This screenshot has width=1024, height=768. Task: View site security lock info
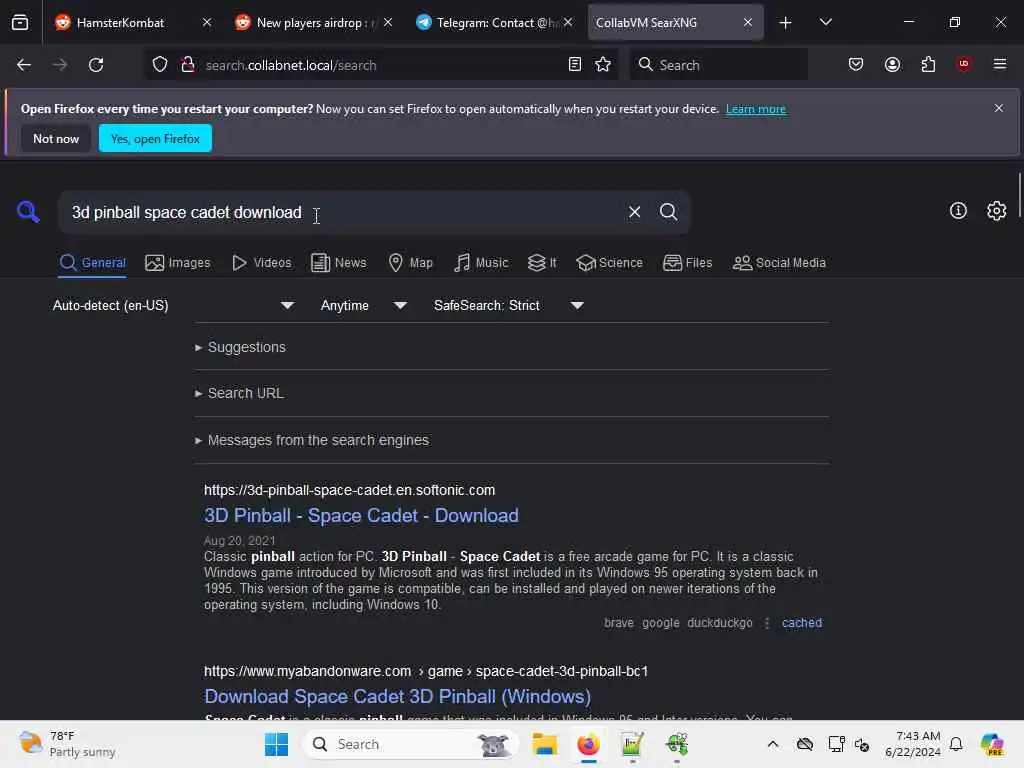coord(187,65)
